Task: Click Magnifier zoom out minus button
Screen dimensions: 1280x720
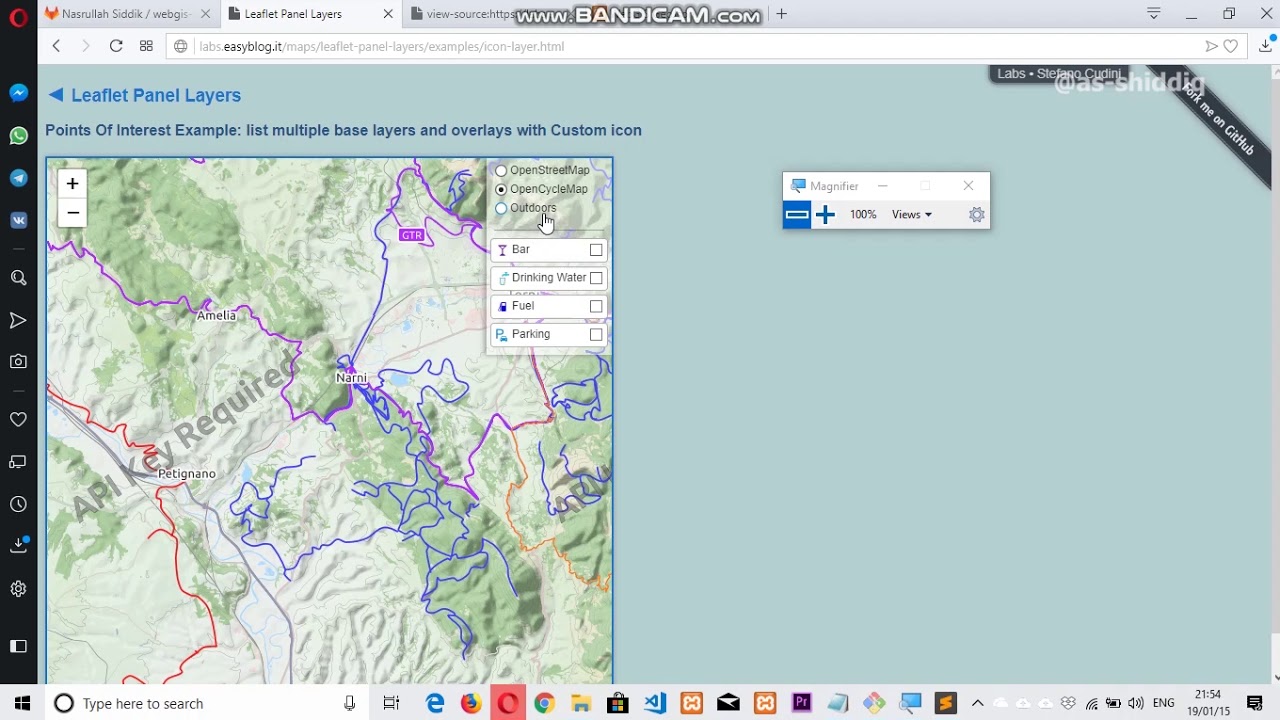Action: (797, 214)
